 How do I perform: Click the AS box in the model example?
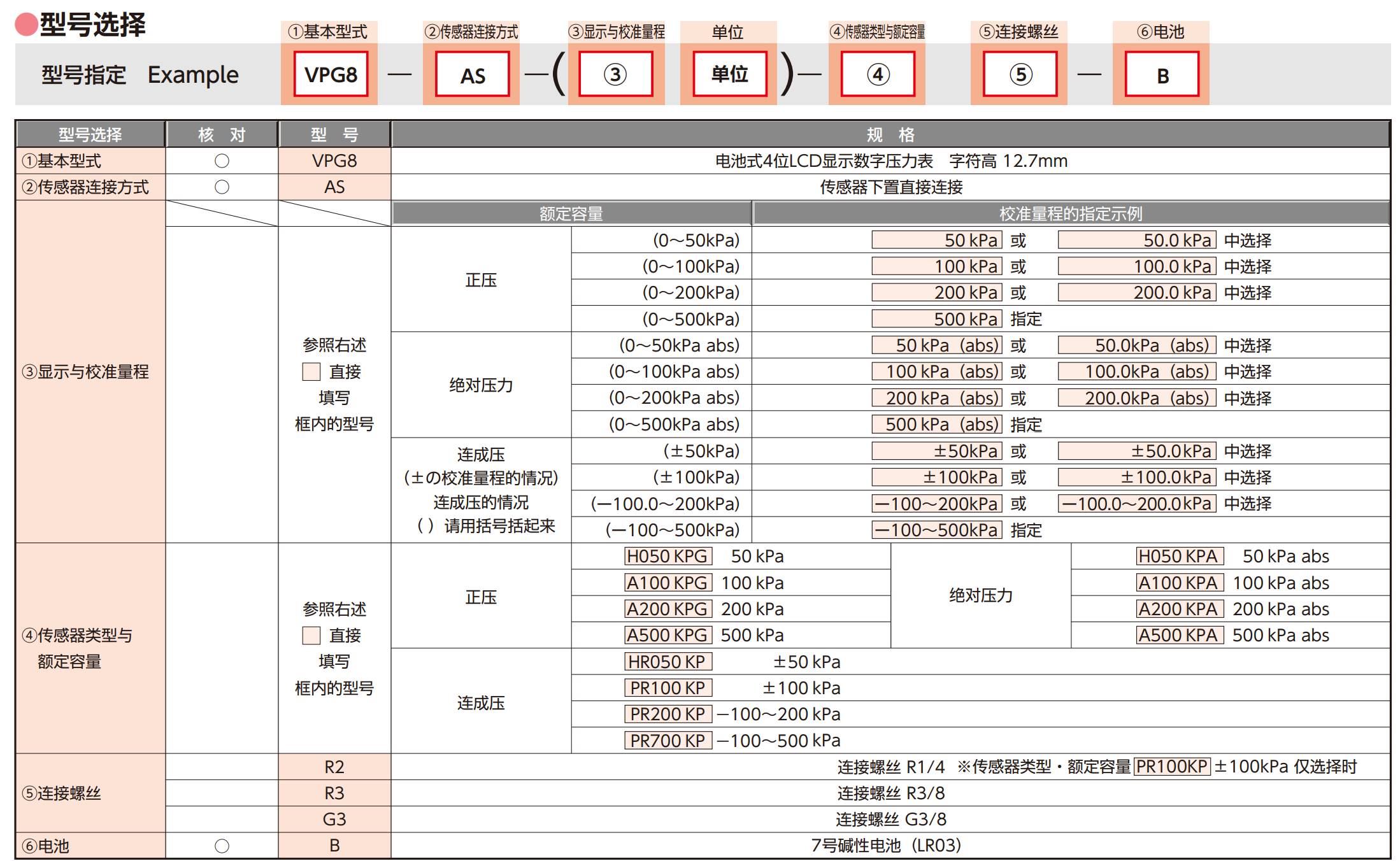point(473,75)
